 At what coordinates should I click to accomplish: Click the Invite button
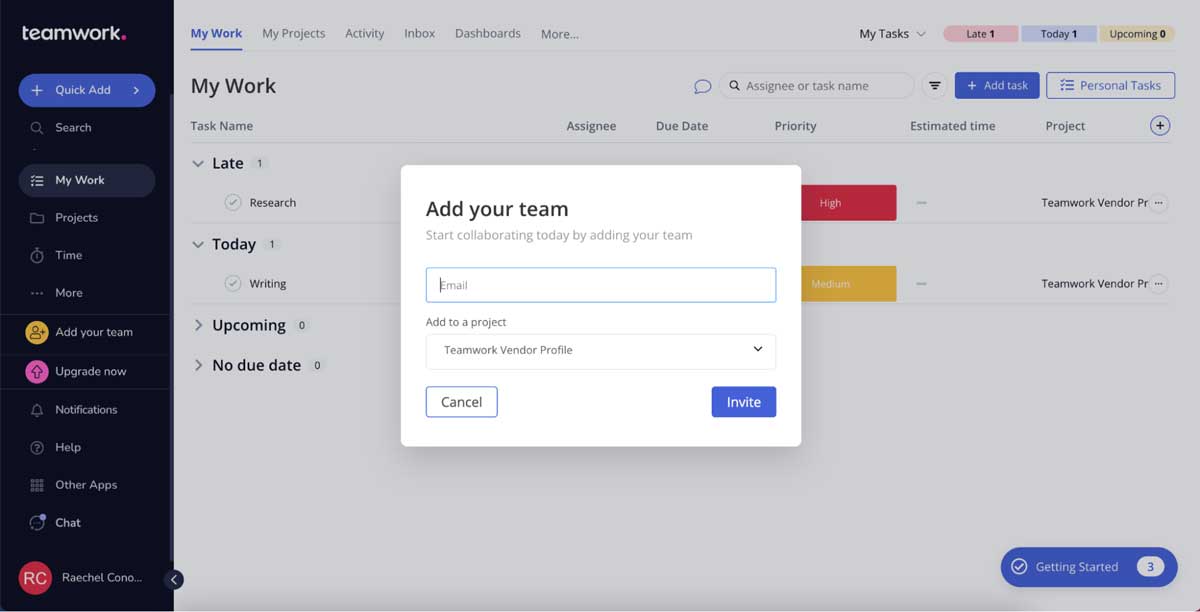pyautogui.click(x=743, y=401)
